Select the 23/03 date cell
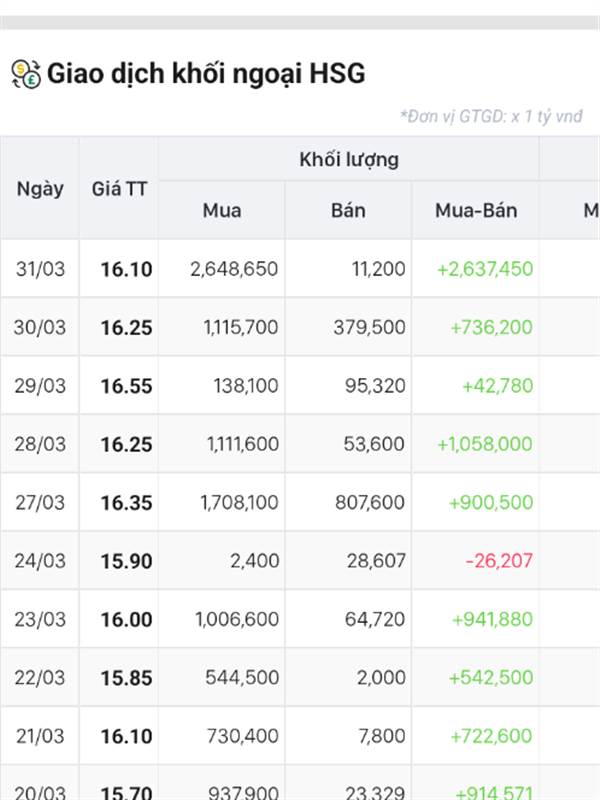This screenshot has width=600, height=800. tap(40, 619)
